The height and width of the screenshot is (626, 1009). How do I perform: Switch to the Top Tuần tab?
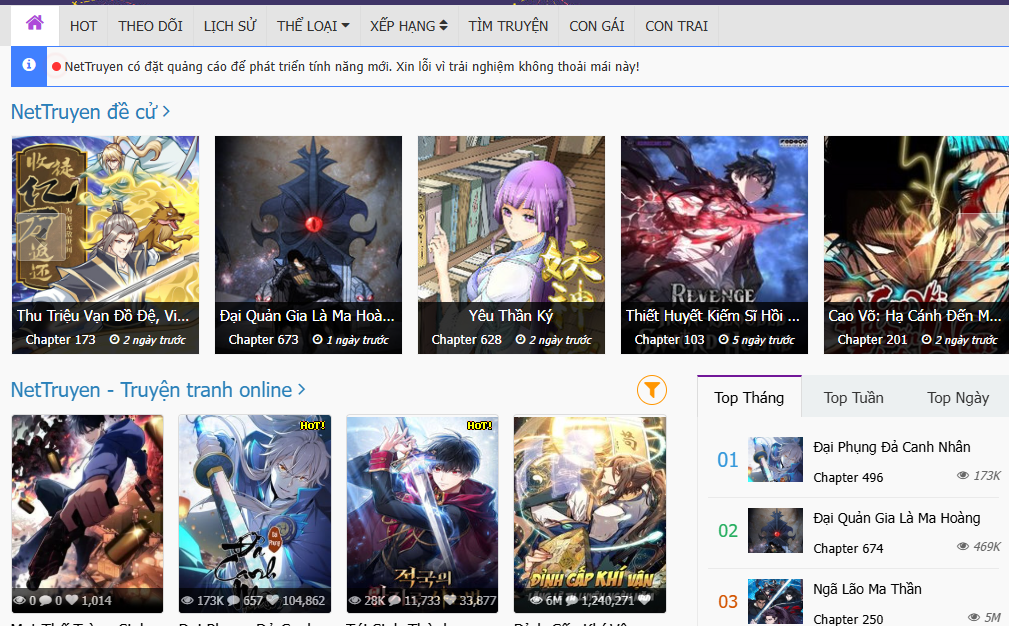click(x=853, y=398)
